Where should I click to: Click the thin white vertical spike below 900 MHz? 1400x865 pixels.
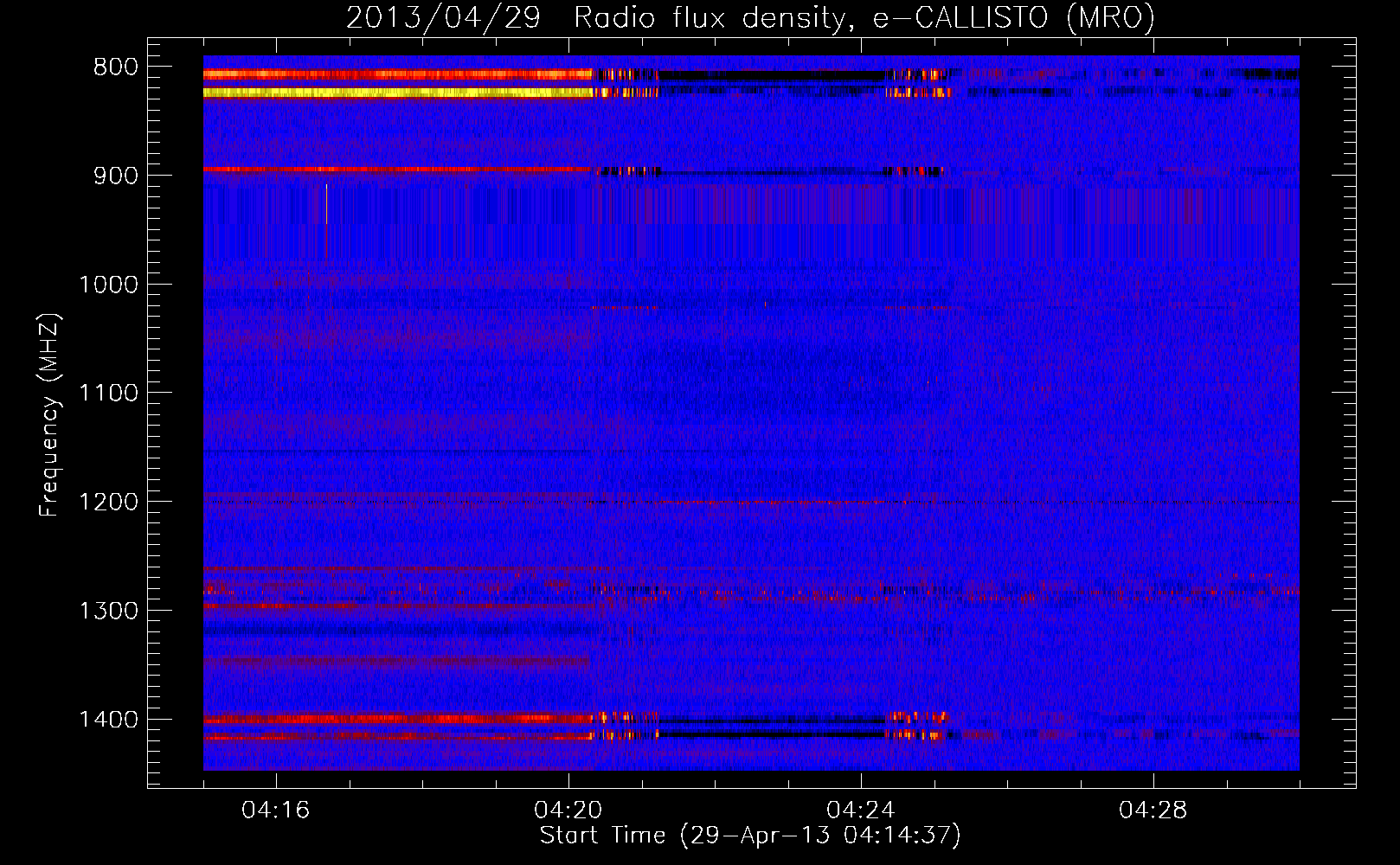click(x=326, y=204)
